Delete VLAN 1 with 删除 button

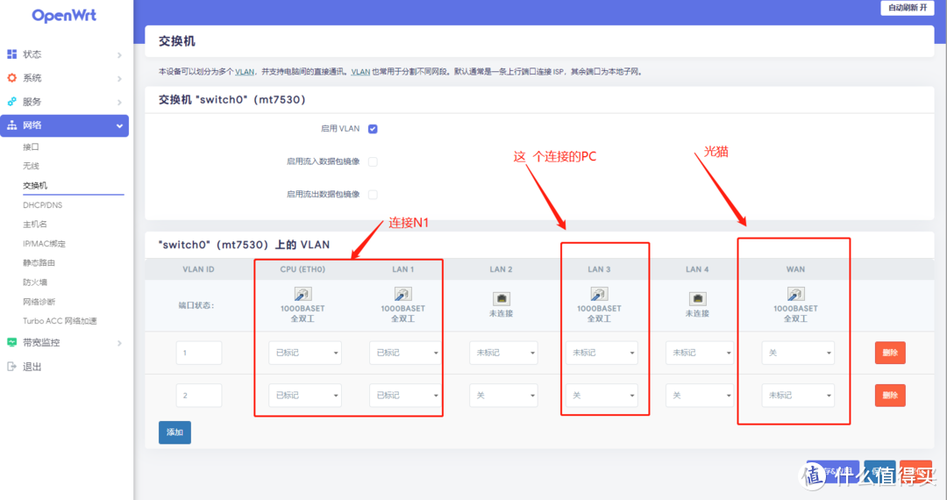click(890, 353)
